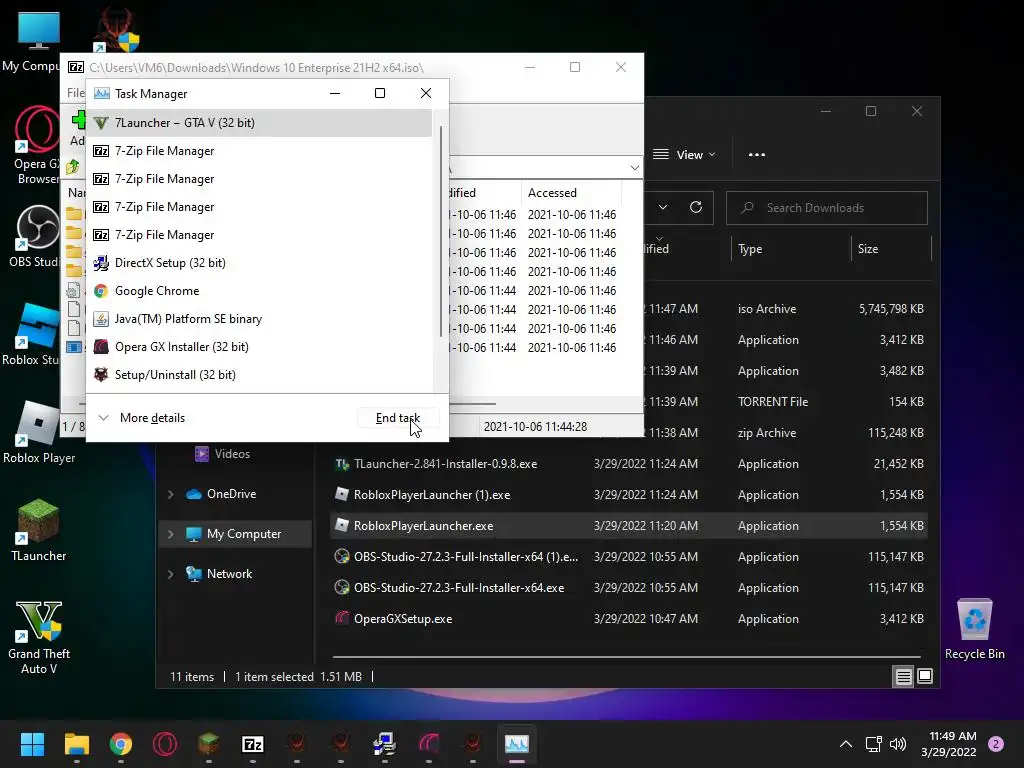Select the OperaGXSetup.exe file
The width and height of the screenshot is (1024, 768).
pos(630,618)
